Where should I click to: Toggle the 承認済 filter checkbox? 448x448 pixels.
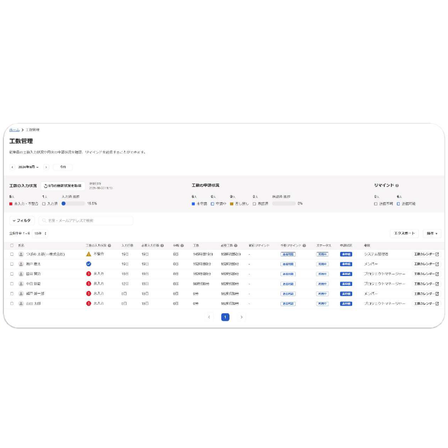(x=254, y=204)
